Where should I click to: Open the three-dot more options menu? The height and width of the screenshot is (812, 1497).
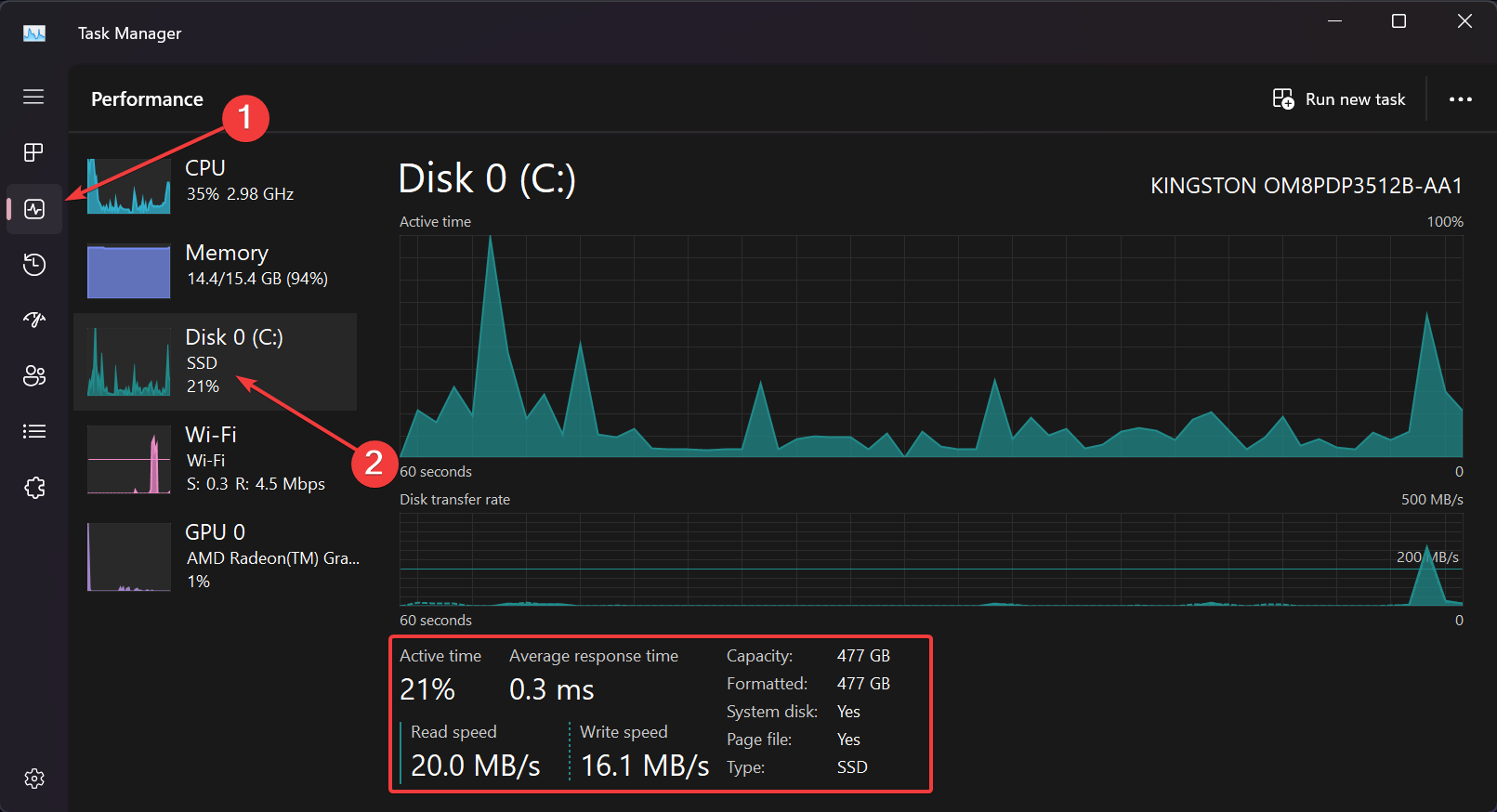tap(1460, 99)
